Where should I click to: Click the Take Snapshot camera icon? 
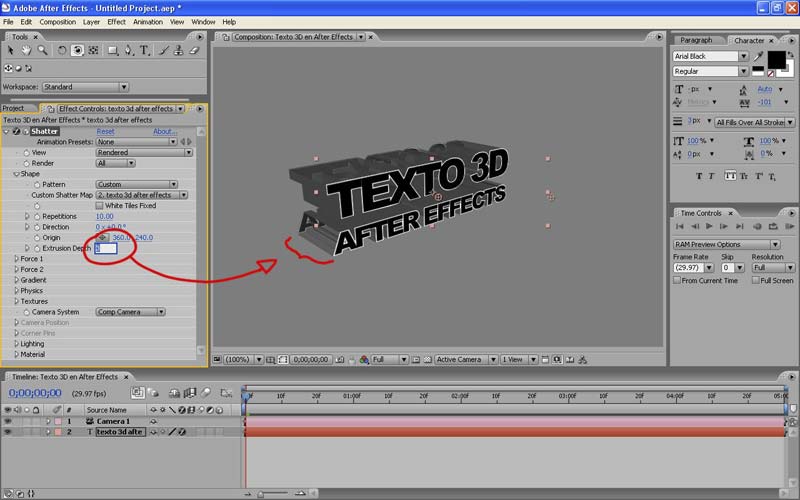coord(339,360)
